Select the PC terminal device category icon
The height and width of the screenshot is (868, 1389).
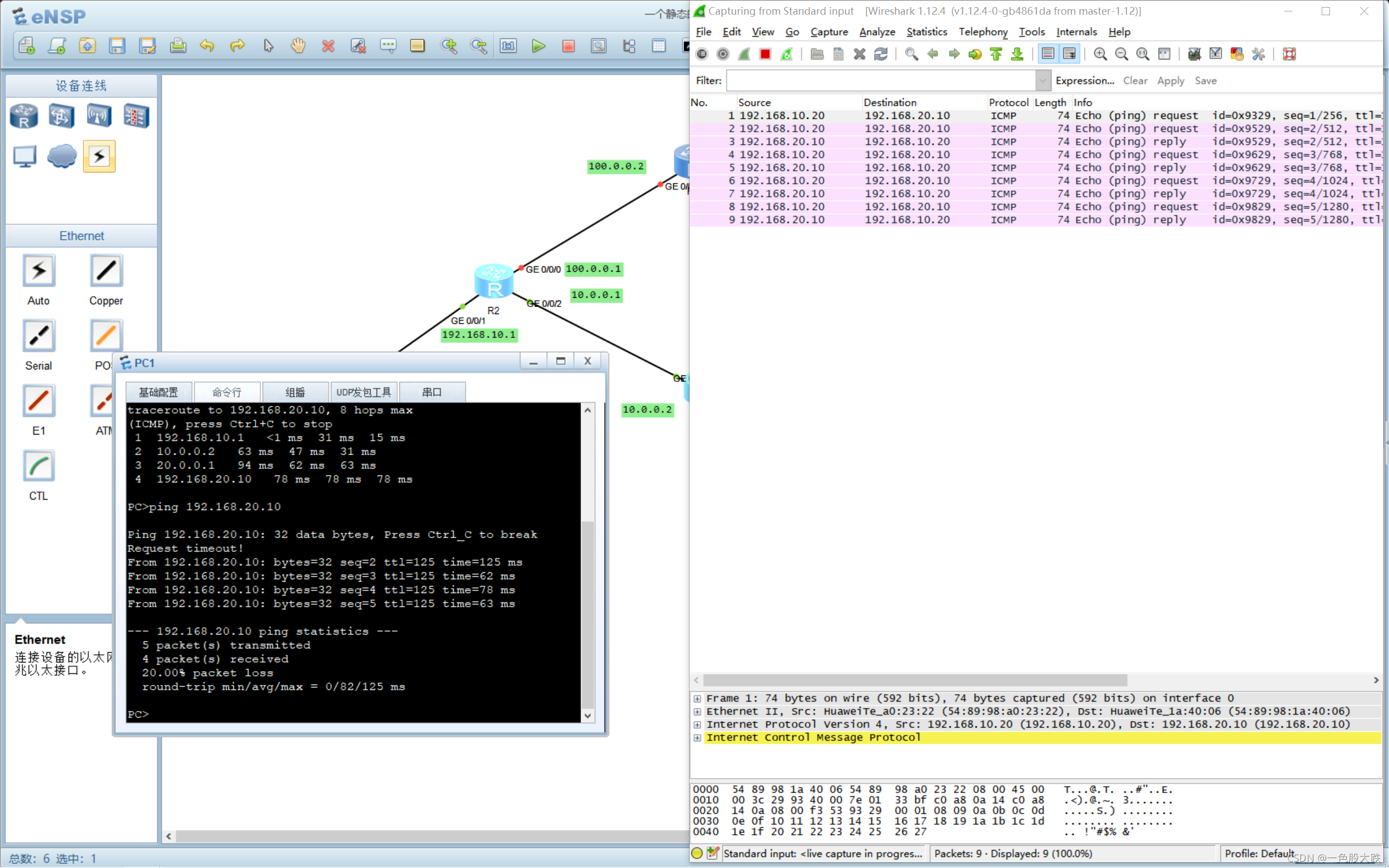[x=24, y=156]
